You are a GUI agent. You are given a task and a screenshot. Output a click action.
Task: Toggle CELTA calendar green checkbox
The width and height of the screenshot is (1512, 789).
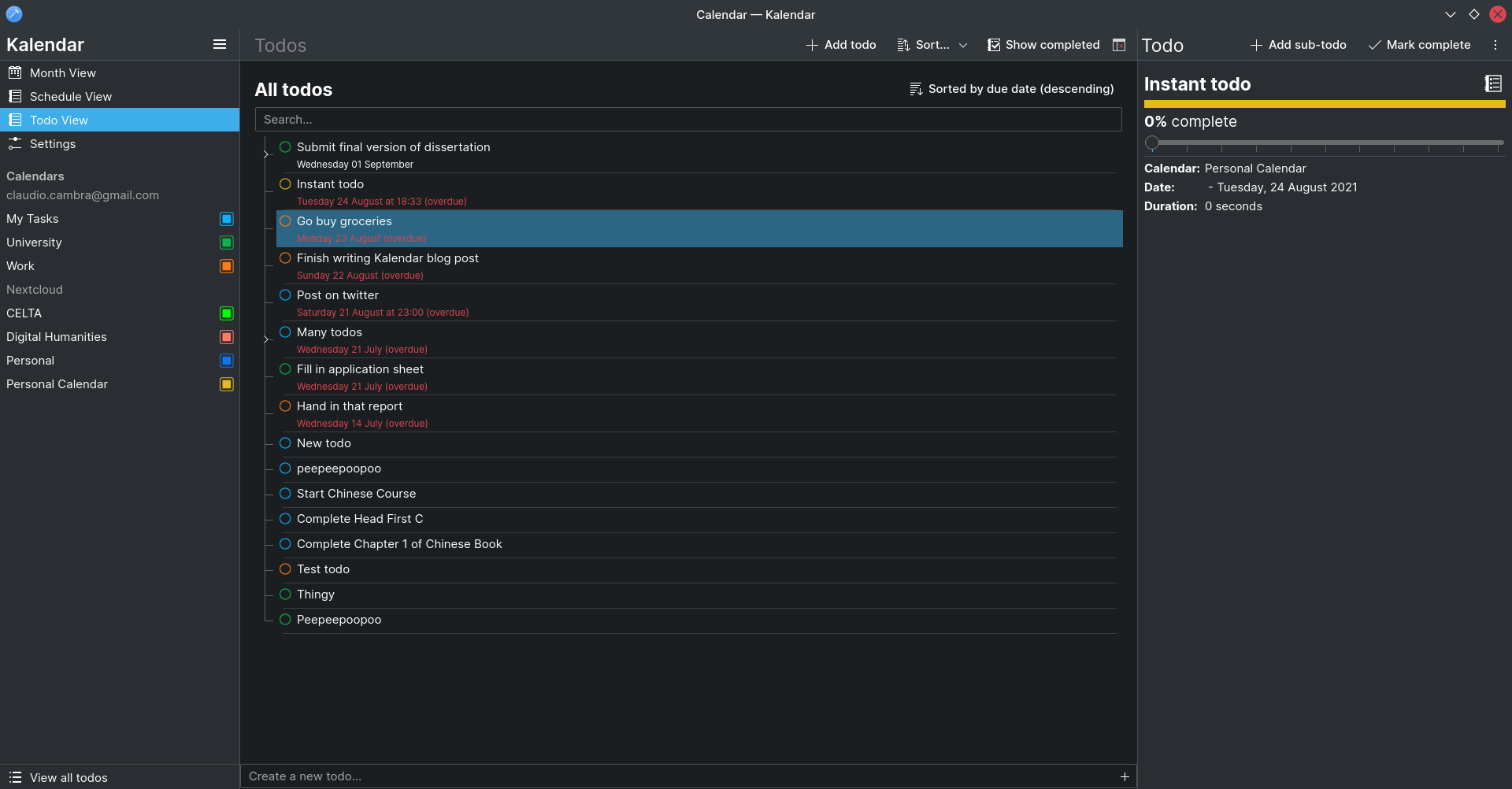(227, 313)
